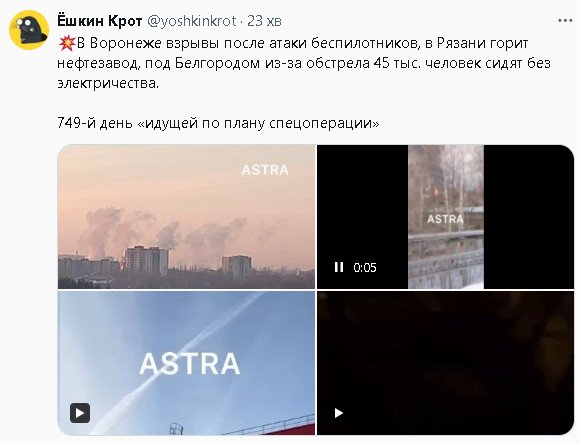Open the 23 хв timestamp
This screenshot has width=580, height=443.
tap(264, 21)
